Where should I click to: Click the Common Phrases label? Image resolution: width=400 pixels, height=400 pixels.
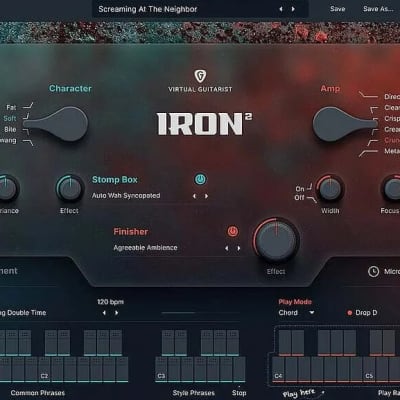(38, 393)
